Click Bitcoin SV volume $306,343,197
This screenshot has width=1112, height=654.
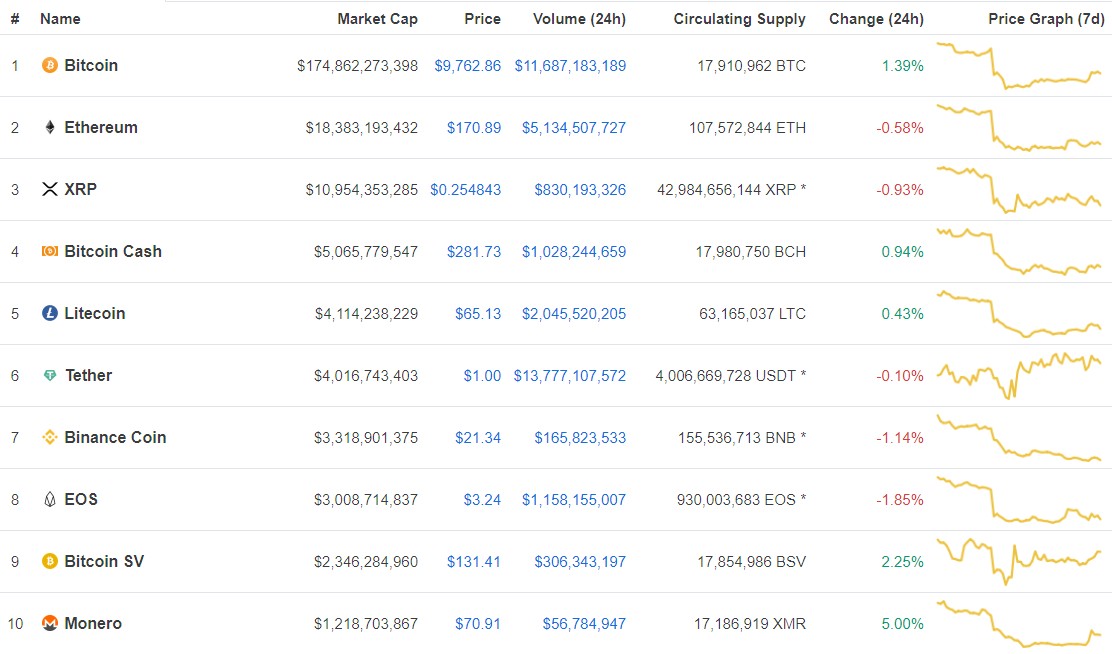[x=580, y=562]
